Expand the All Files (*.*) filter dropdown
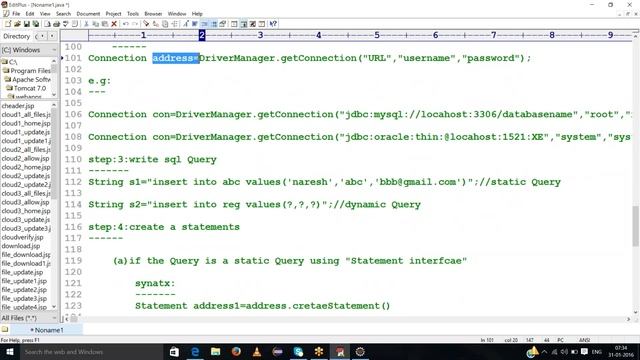The image size is (640, 360). click(x=53, y=318)
